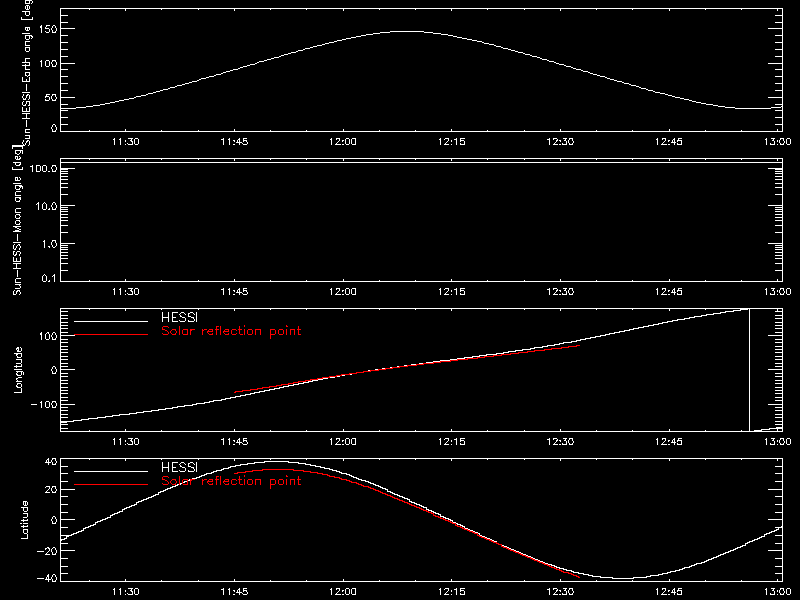800x600 pixels.
Task: Click 12:45 time label under Moon angle plot
Action: (669, 291)
